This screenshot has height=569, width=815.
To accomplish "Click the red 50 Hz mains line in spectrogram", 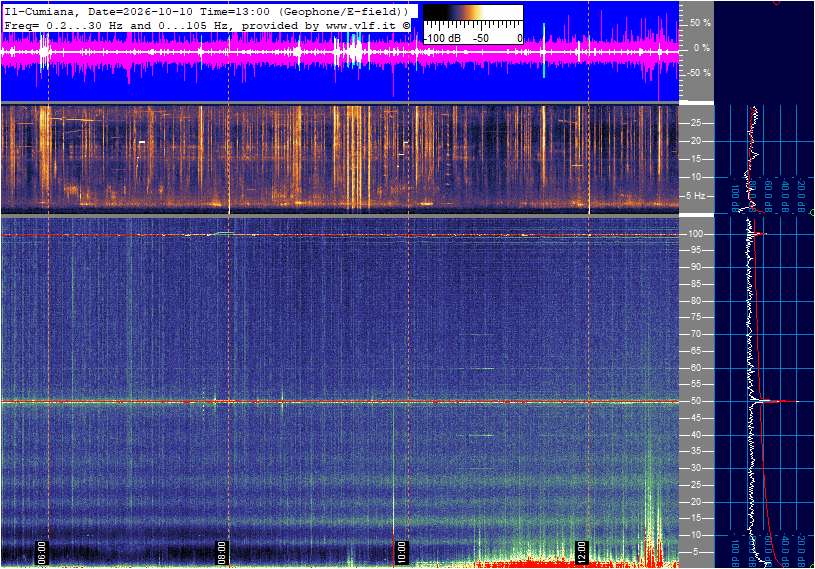I will coord(339,401).
